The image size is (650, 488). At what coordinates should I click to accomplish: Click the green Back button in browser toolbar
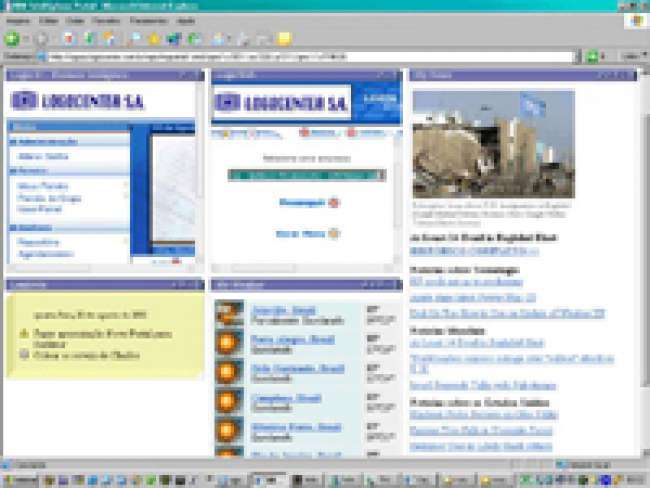point(12,39)
